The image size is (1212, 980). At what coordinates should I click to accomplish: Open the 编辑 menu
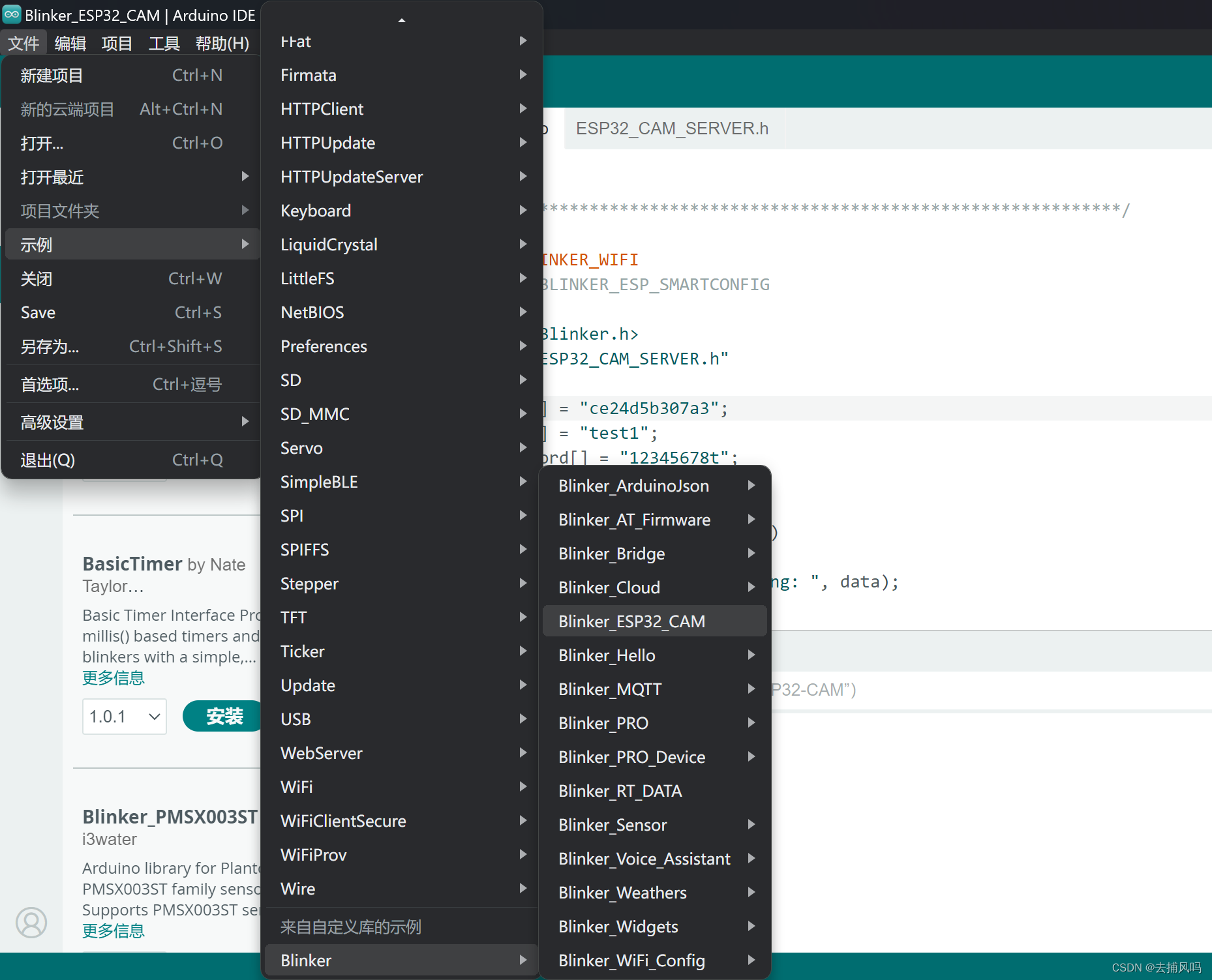(70, 43)
